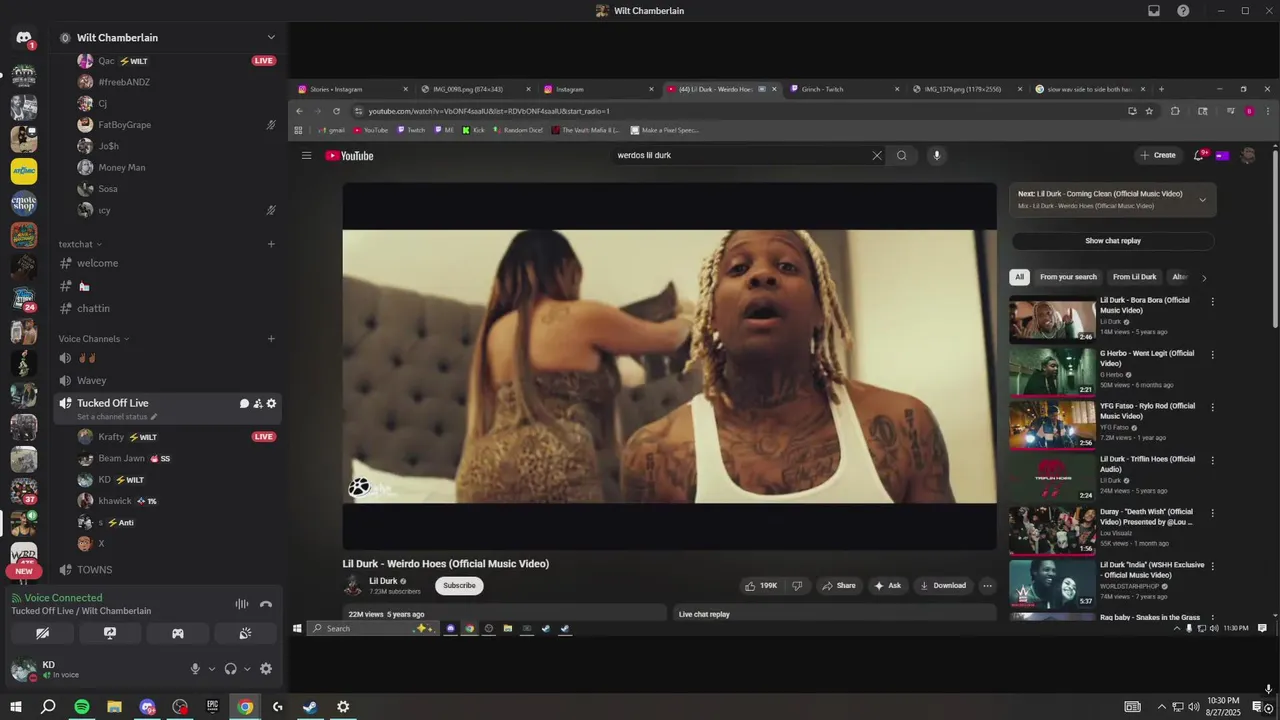Open Spotify from Windows taskbar
The width and height of the screenshot is (1280, 720).
(81, 707)
